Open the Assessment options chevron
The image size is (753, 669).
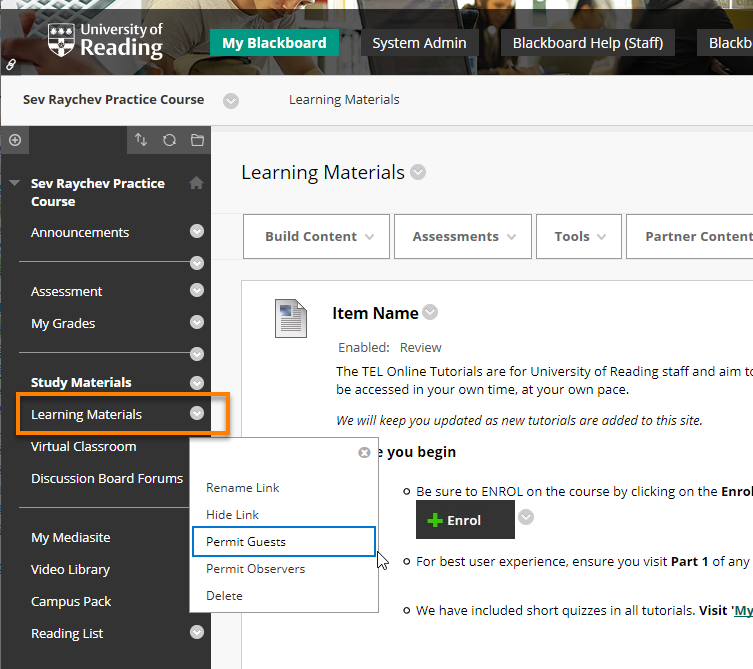196,290
